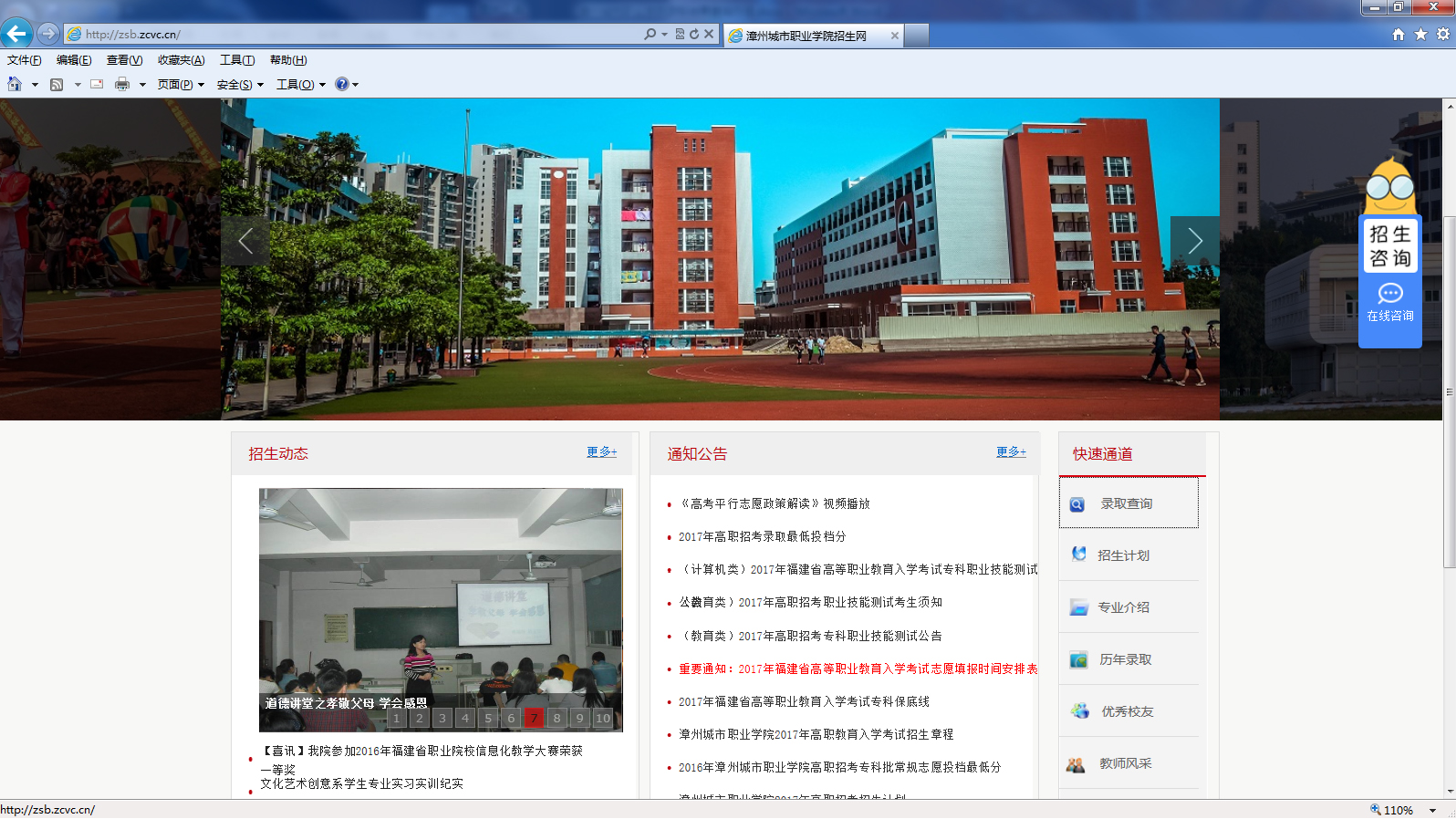Close the 漳州城市职业学院招生网 tab
The height and width of the screenshot is (819, 1456).
click(895, 36)
